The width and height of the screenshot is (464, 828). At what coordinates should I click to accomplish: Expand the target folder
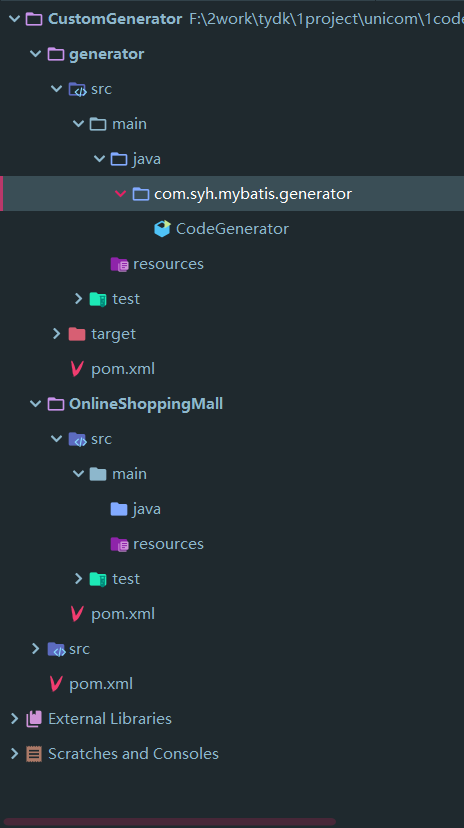point(56,334)
